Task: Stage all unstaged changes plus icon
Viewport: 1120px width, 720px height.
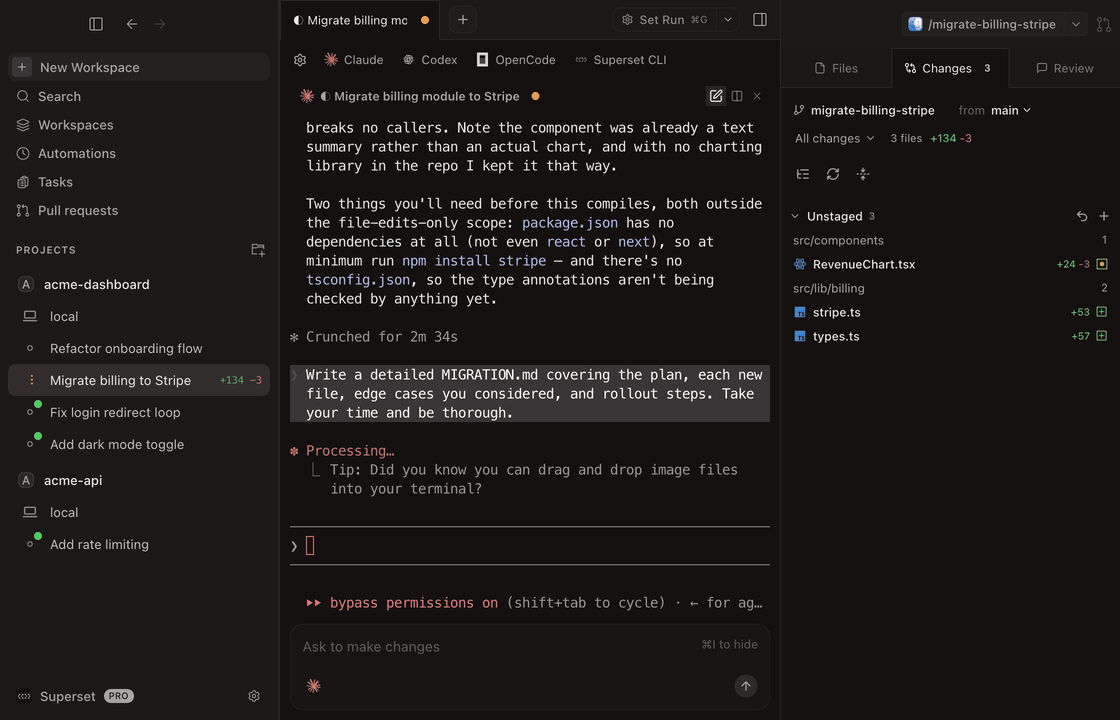Action: click(1104, 216)
